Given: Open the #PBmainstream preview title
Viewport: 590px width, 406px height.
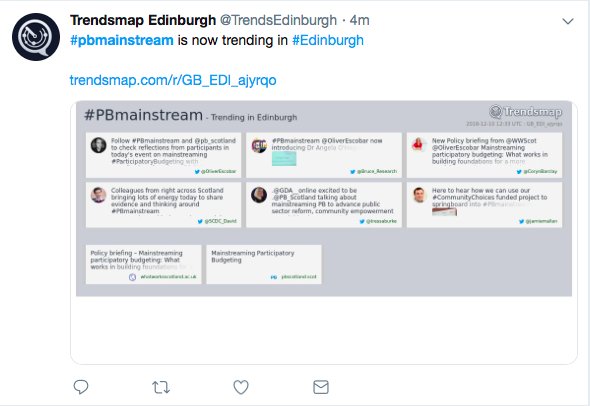Looking at the screenshot, I should pyautogui.click(x=143, y=115).
